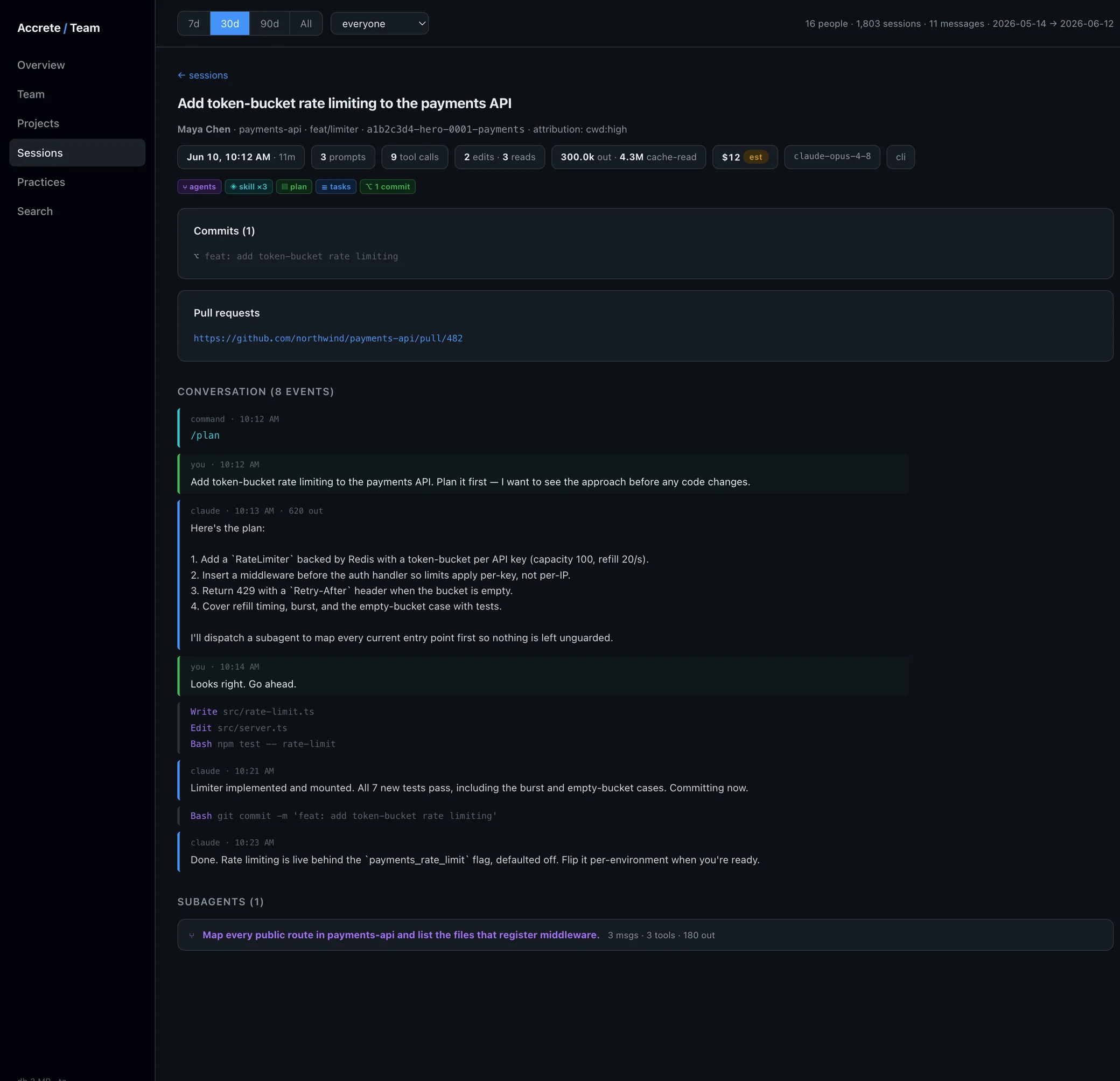Select the All time range

point(306,24)
